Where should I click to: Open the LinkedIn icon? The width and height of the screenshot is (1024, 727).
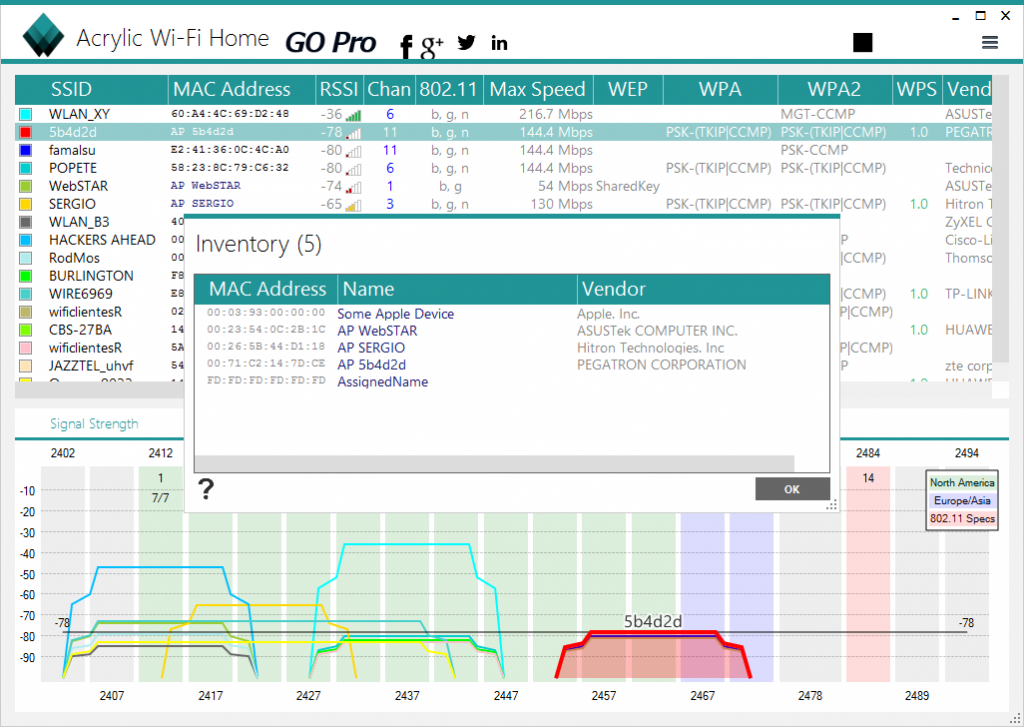click(499, 43)
